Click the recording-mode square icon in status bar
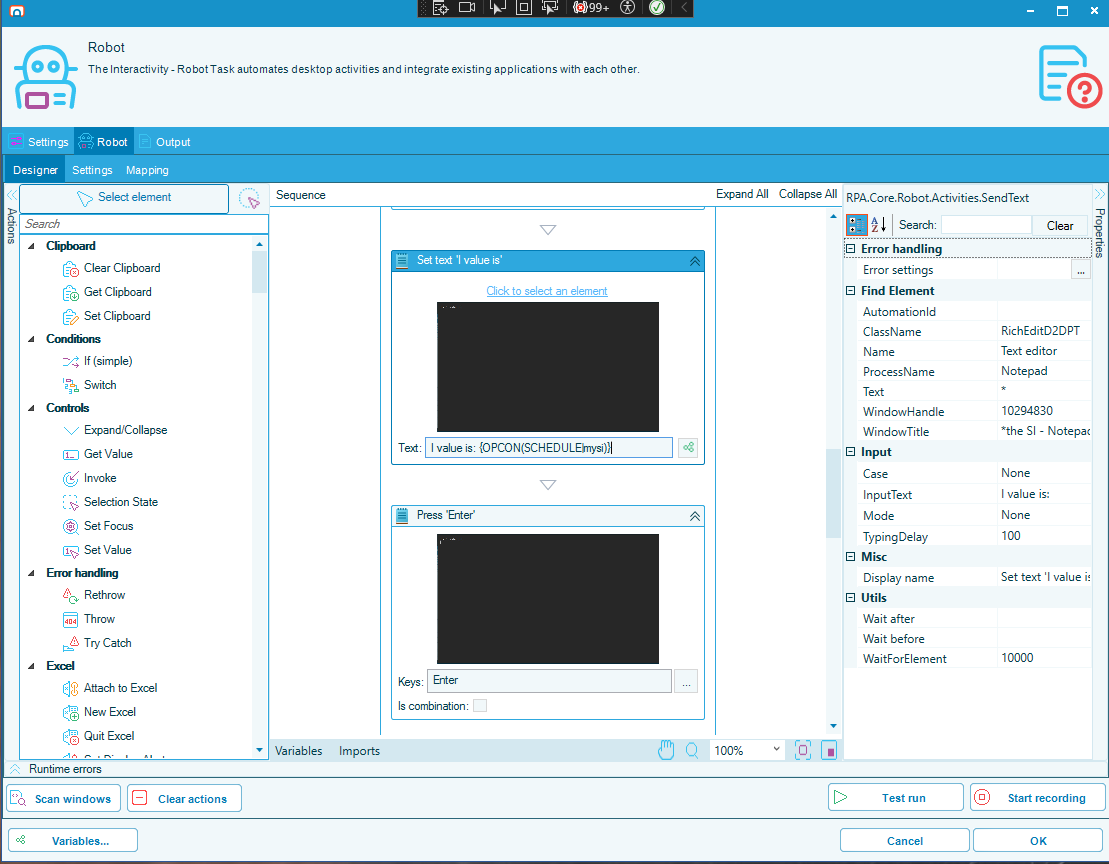1109x864 pixels. pyautogui.click(x=829, y=750)
